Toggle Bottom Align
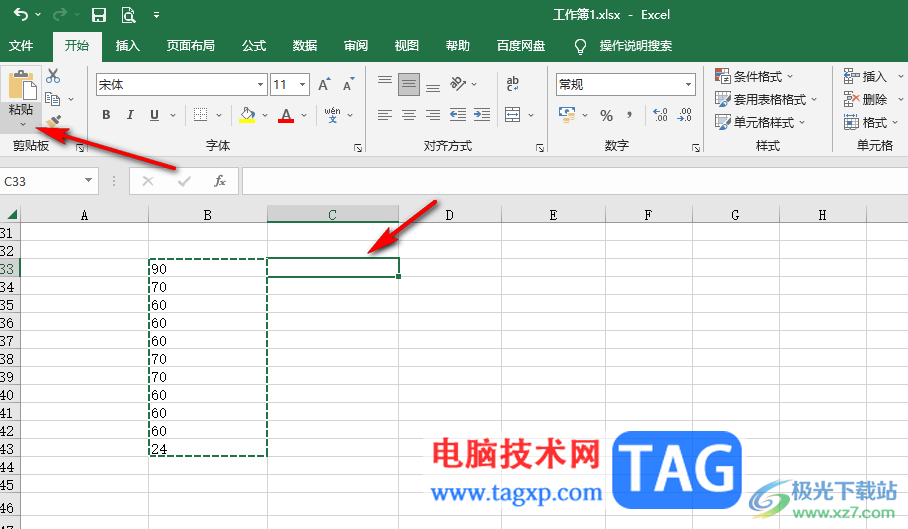908x529 pixels. [x=433, y=85]
